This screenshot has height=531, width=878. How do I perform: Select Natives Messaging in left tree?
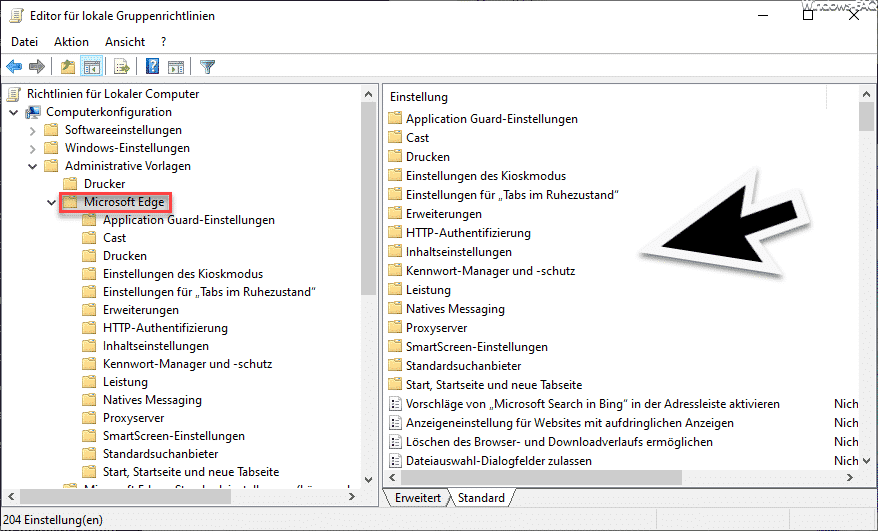coord(152,400)
